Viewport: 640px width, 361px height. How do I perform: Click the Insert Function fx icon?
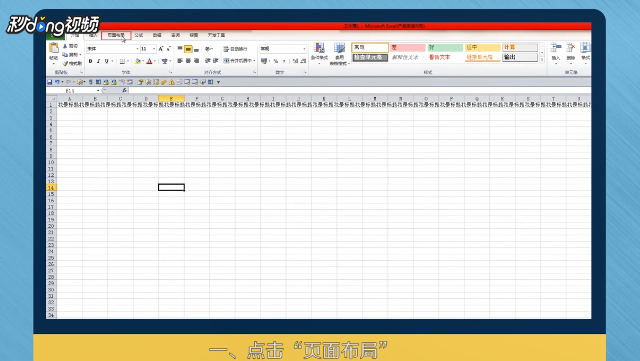[124, 90]
